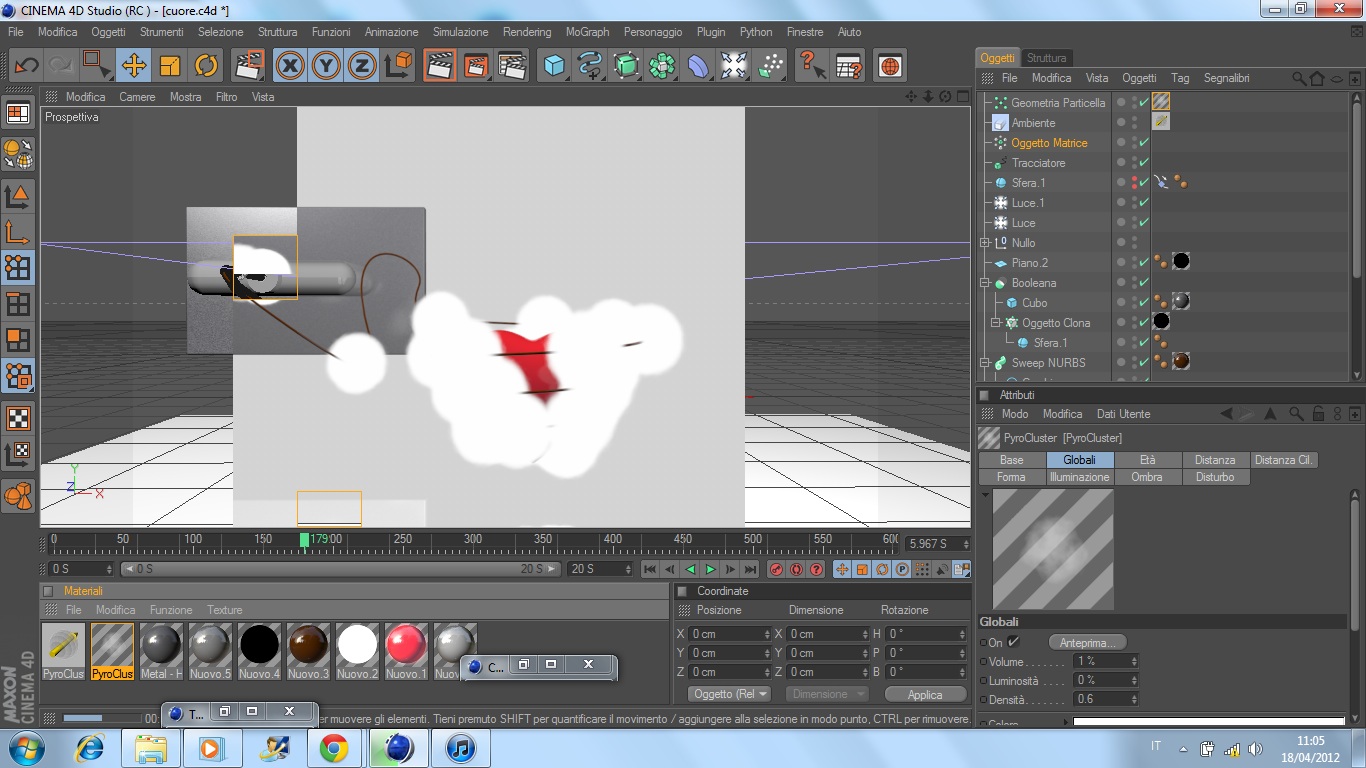1366x768 pixels.
Task: Click the green timeline marker at frame 179
Action: pos(304,540)
